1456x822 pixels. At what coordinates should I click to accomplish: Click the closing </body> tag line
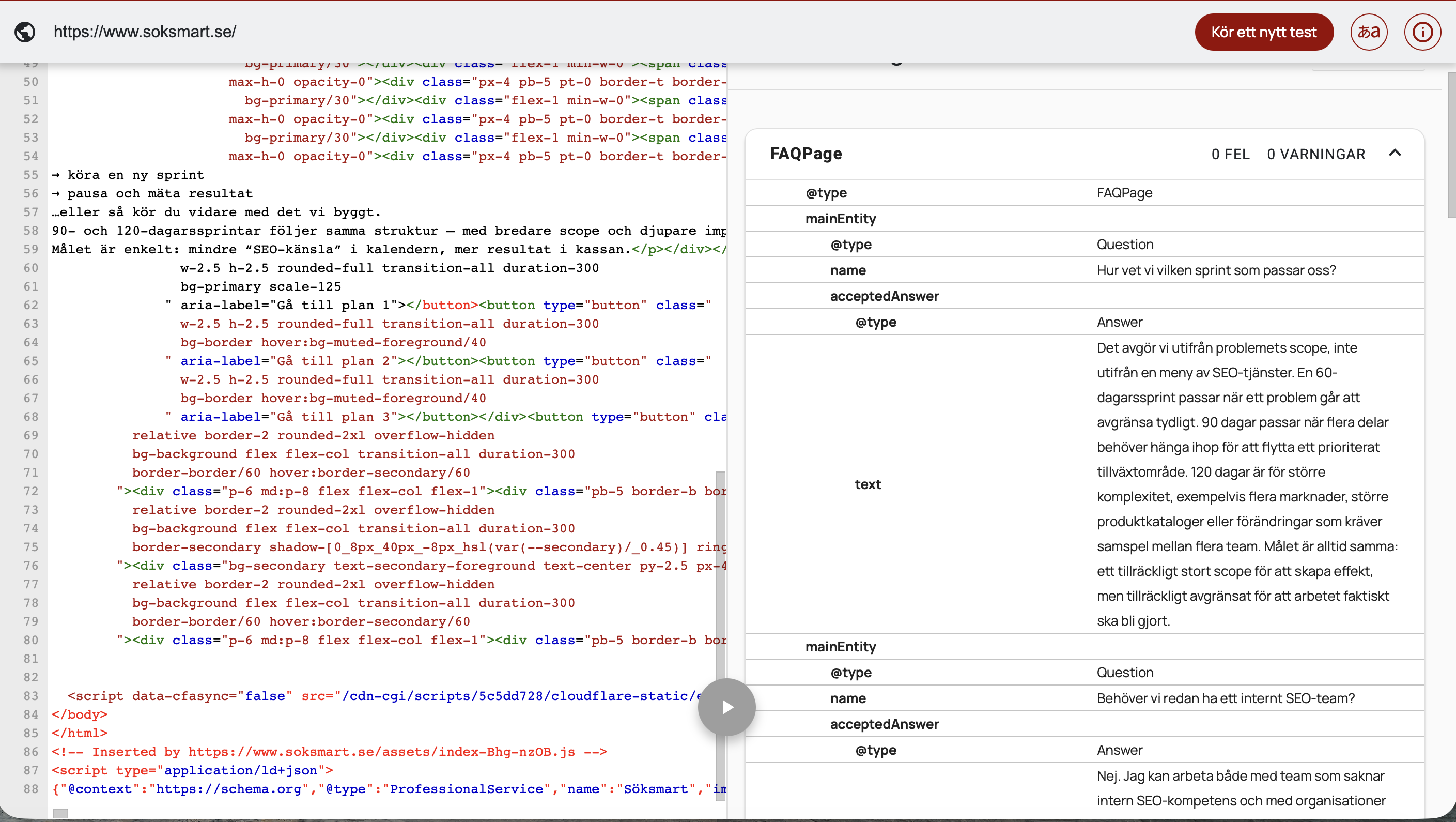click(x=79, y=714)
